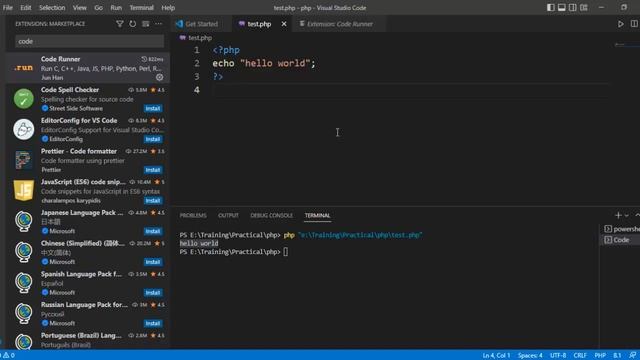Viewport: 640px width, 360px height.
Task: Clear extensions search results icon
Action: [145, 24]
